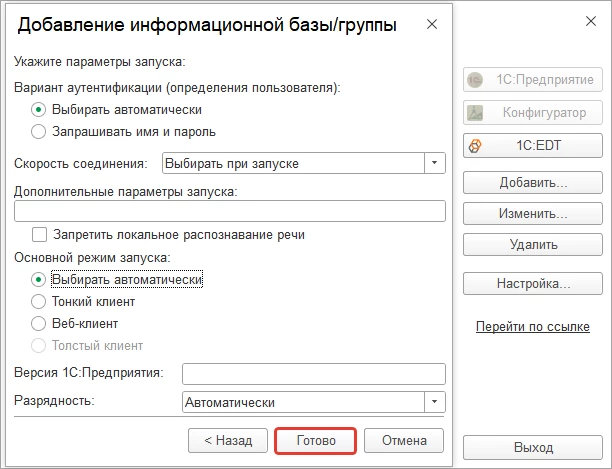Click the Конфигуратор icon
Image resolution: width=612 pixels, height=469 pixels.
tap(475, 113)
